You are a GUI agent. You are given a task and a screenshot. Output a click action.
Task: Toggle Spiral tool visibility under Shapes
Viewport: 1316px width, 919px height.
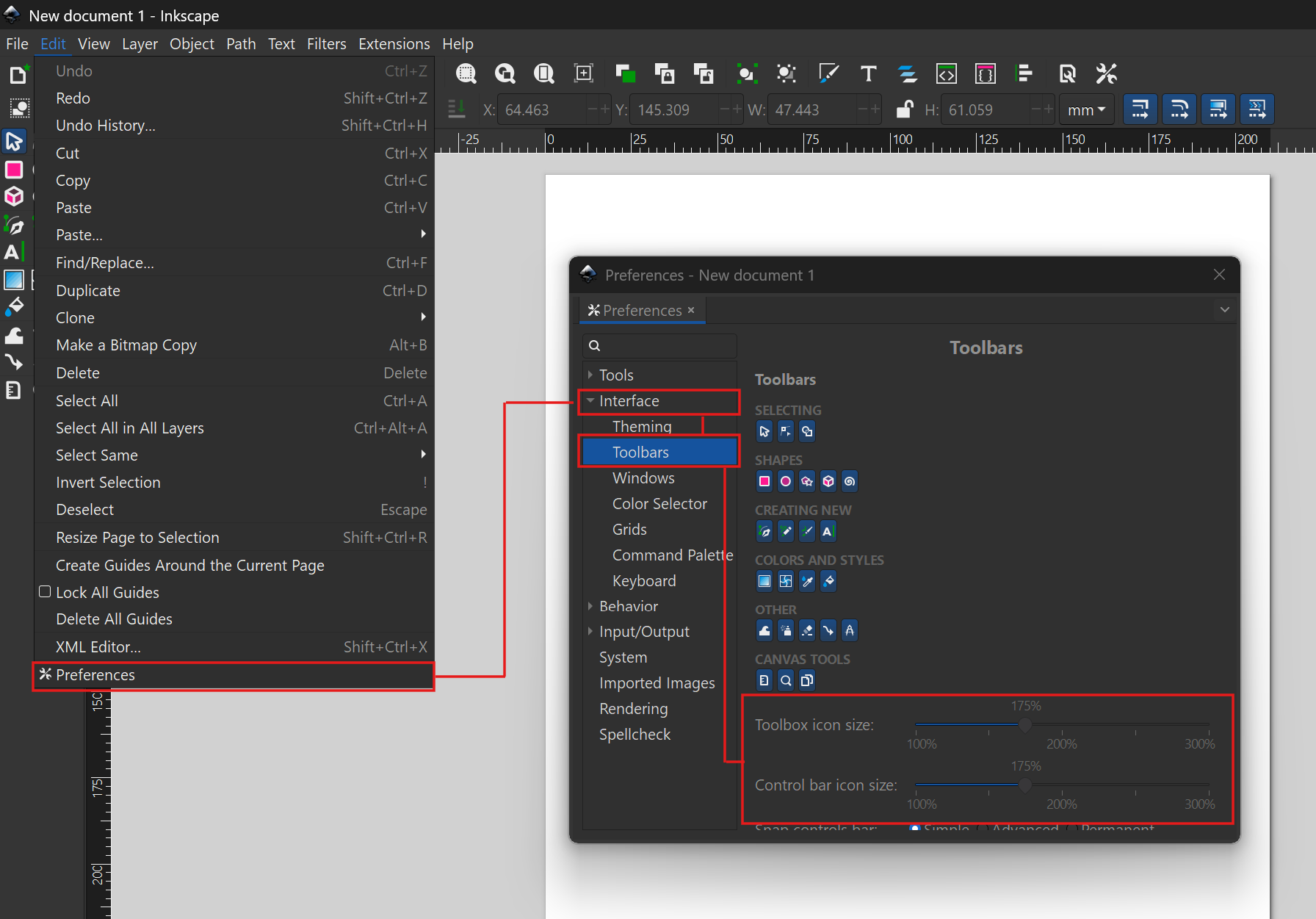(850, 481)
